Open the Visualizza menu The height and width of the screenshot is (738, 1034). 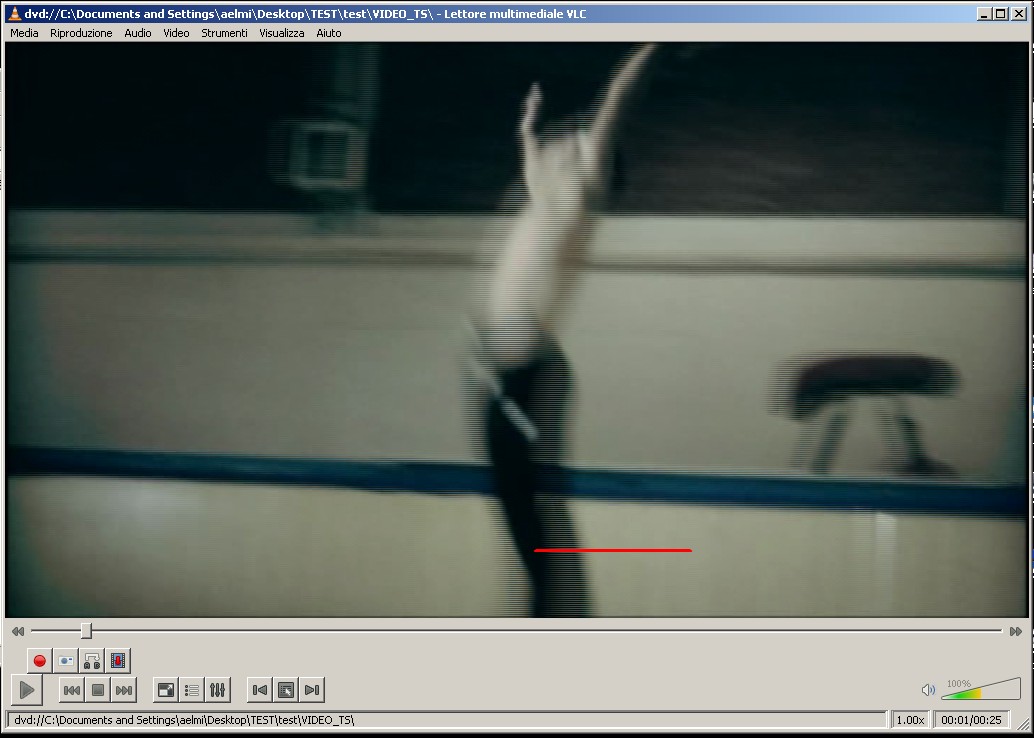tap(282, 33)
